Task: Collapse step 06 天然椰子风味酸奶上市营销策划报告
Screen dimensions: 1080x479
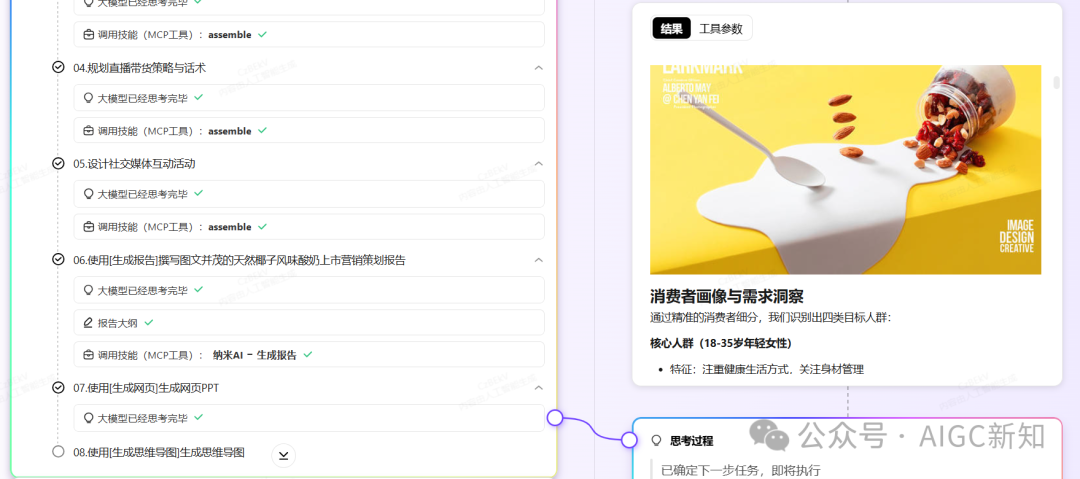Action: pos(539,260)
